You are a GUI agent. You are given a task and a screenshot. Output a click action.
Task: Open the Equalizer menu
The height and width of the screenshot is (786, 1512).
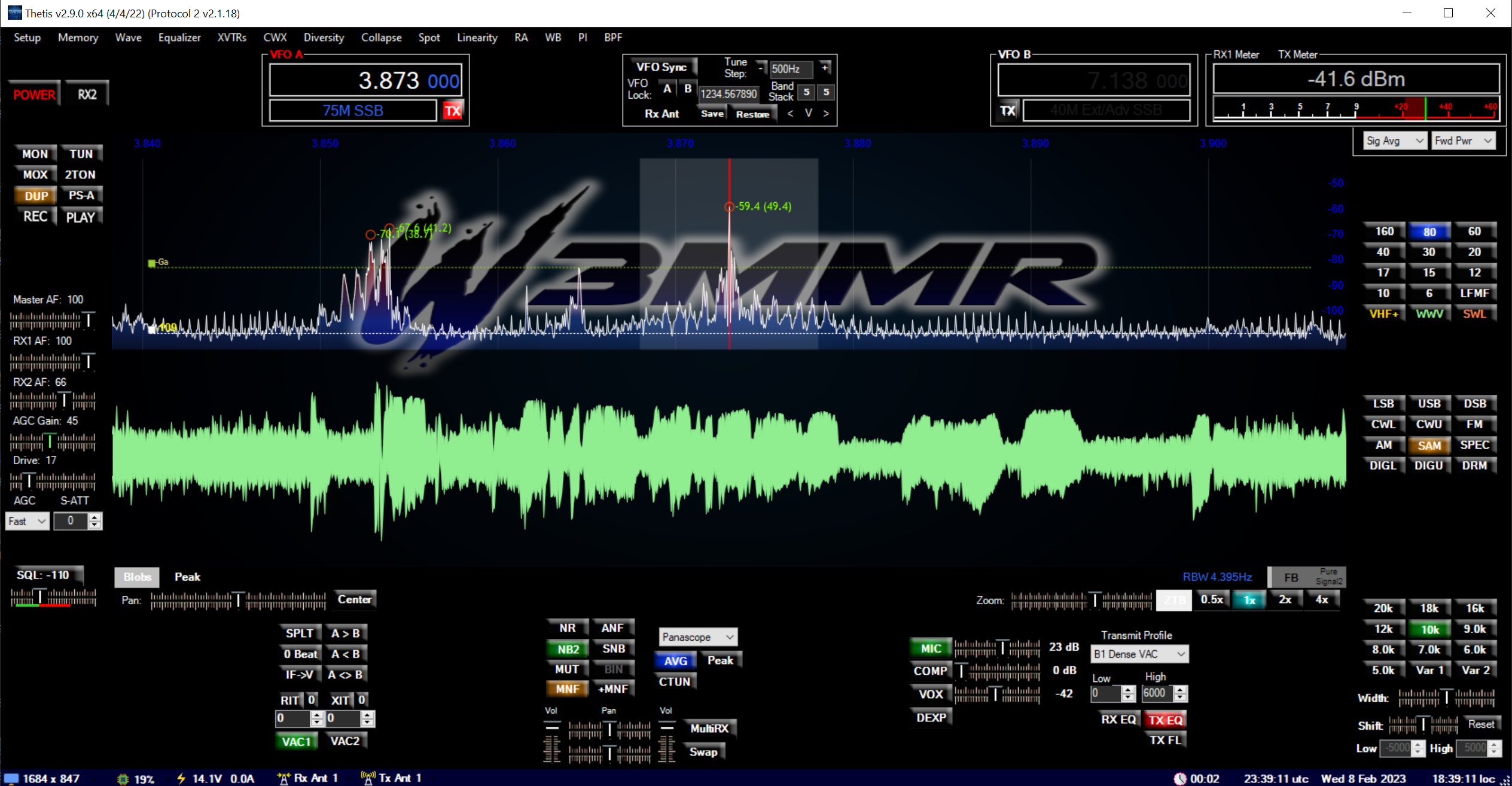click(179, 38)
